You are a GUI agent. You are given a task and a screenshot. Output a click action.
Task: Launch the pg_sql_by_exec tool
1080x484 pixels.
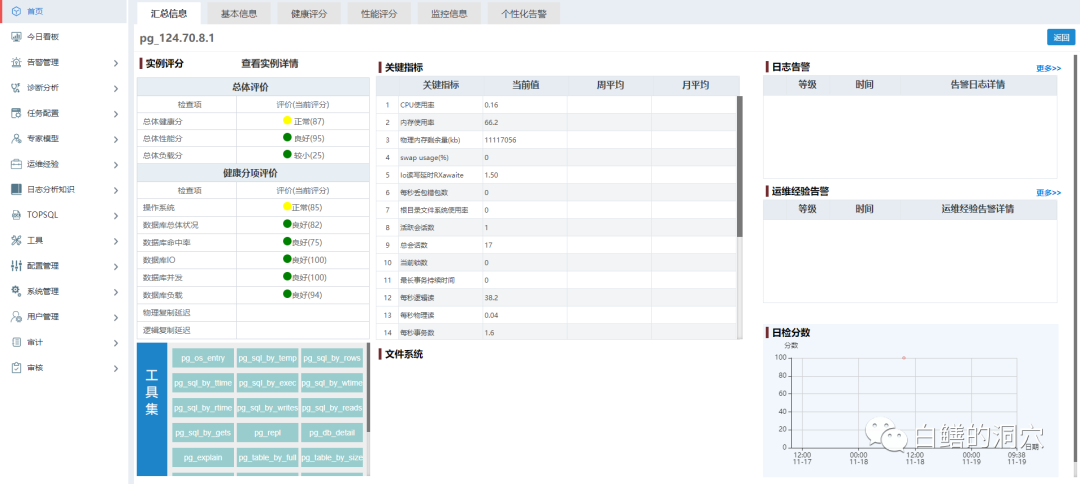coord(267,383)
